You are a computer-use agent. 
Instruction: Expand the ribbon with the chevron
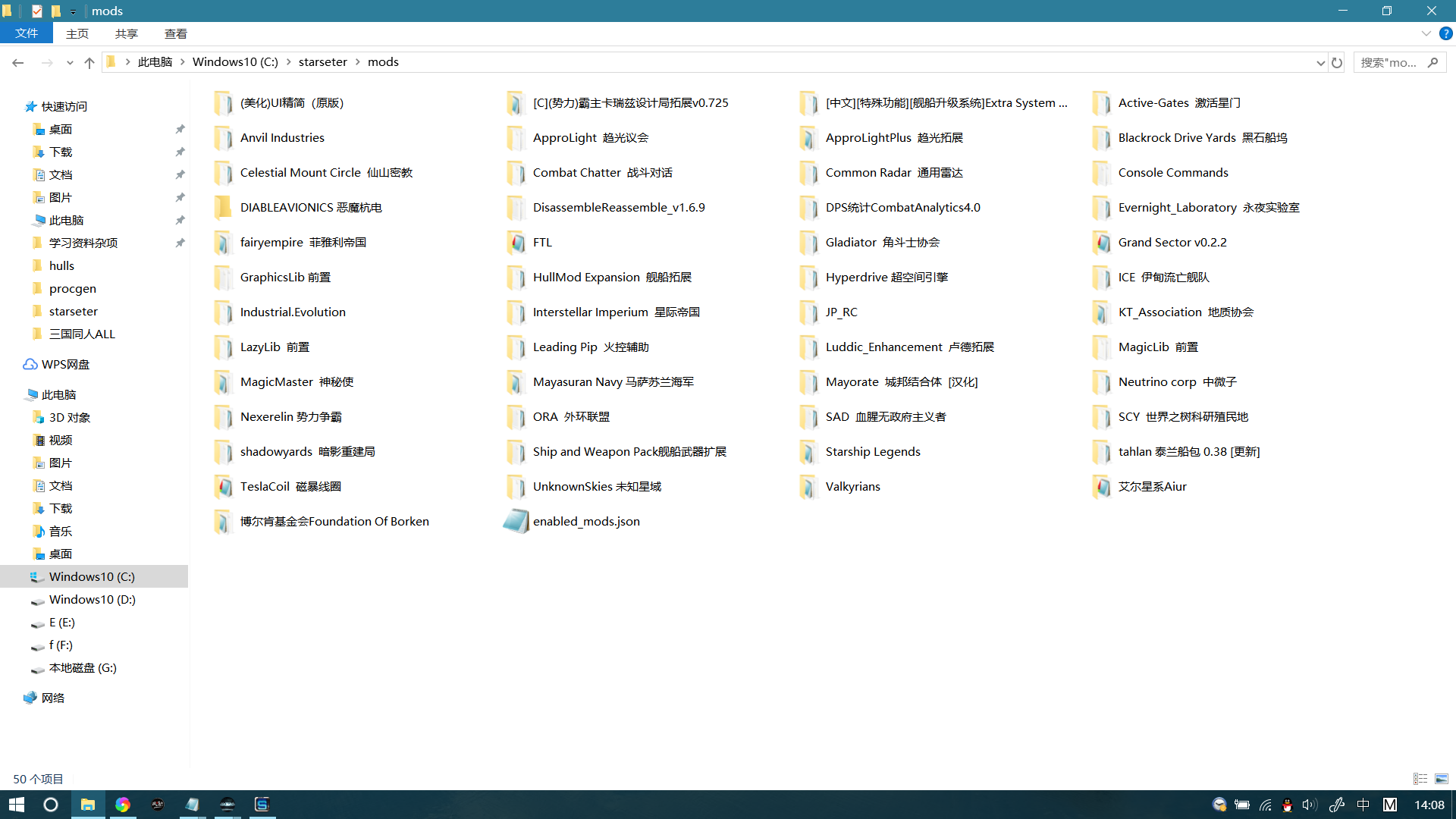pos(1426,33)
